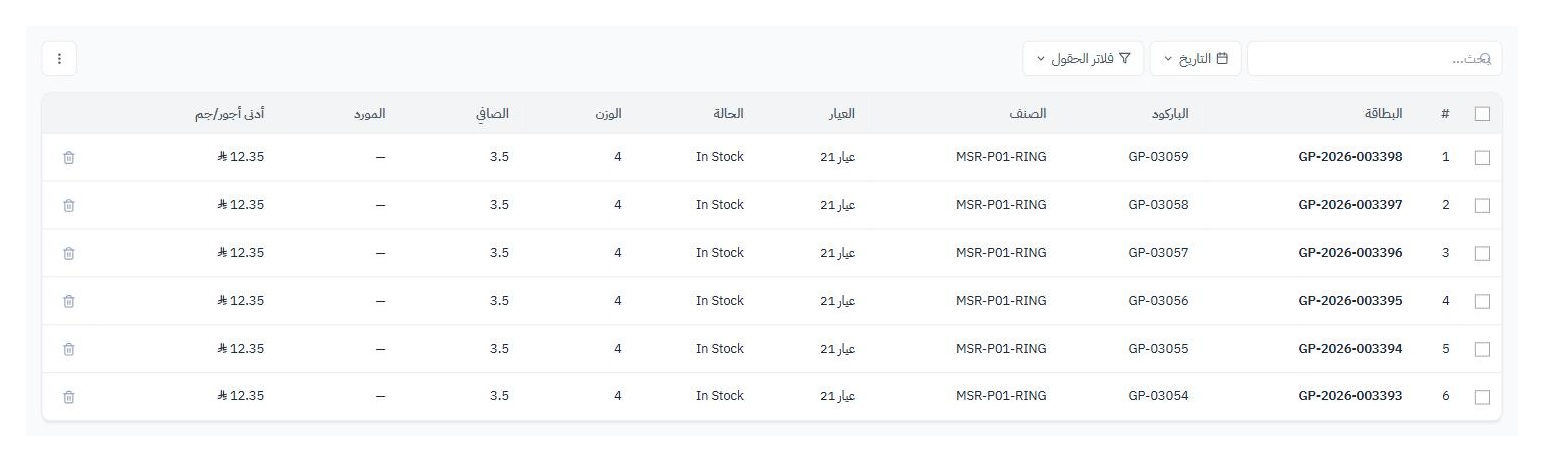Click barcode GP-03055
The width and height of the screenshot is (1544, 462).
pyautogui.click(x=1158, y=349)
